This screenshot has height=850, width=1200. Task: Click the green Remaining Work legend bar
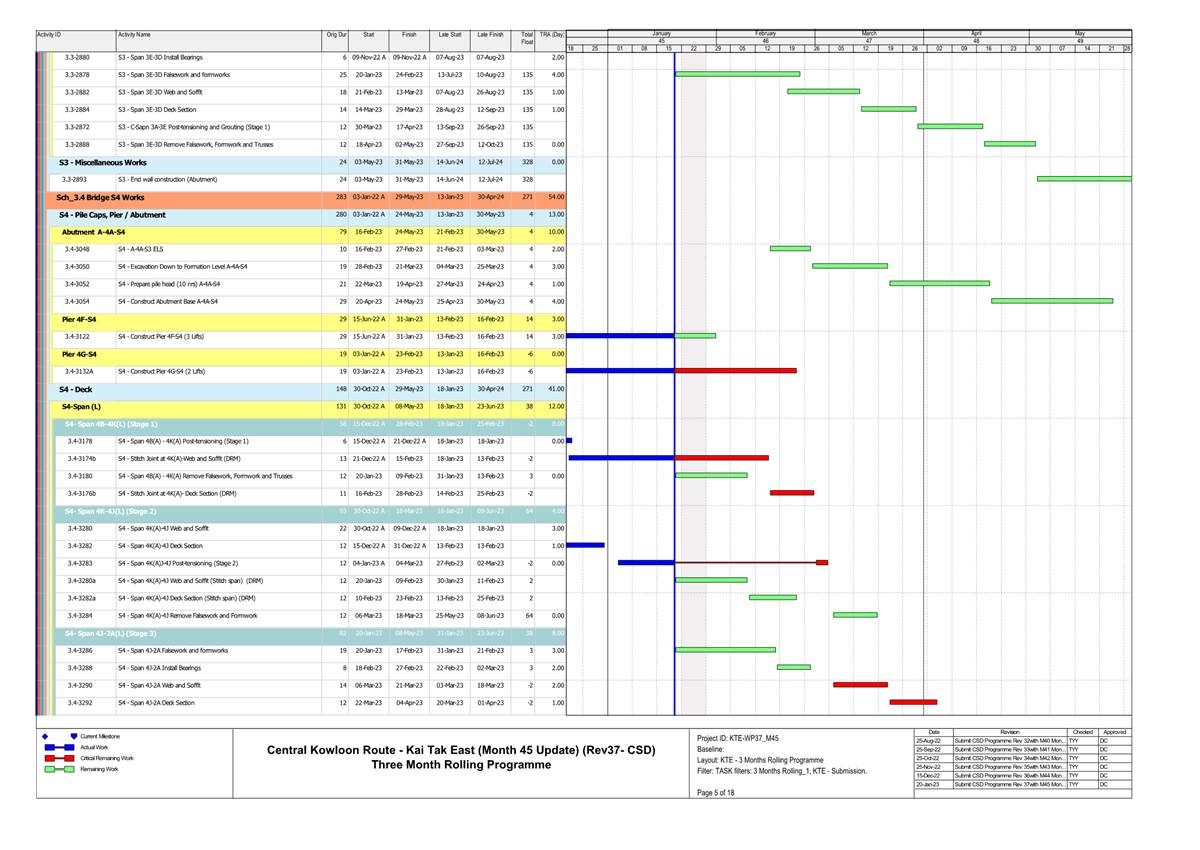(x=56, y=769)
